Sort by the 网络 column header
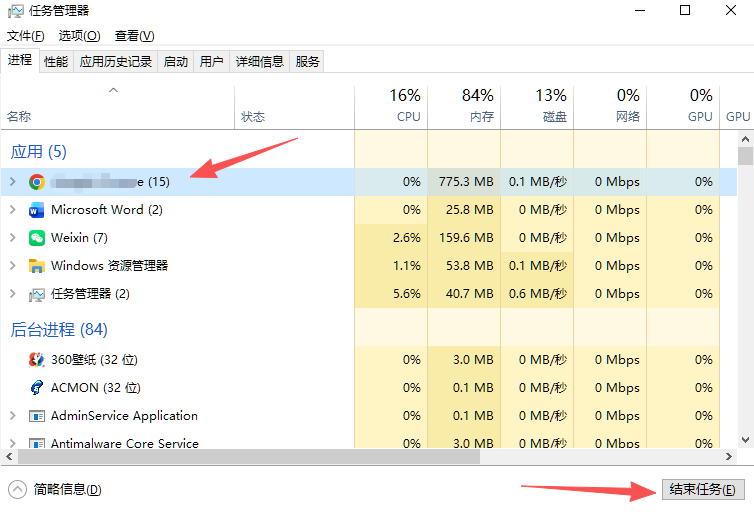 click(x=610, y=108)
